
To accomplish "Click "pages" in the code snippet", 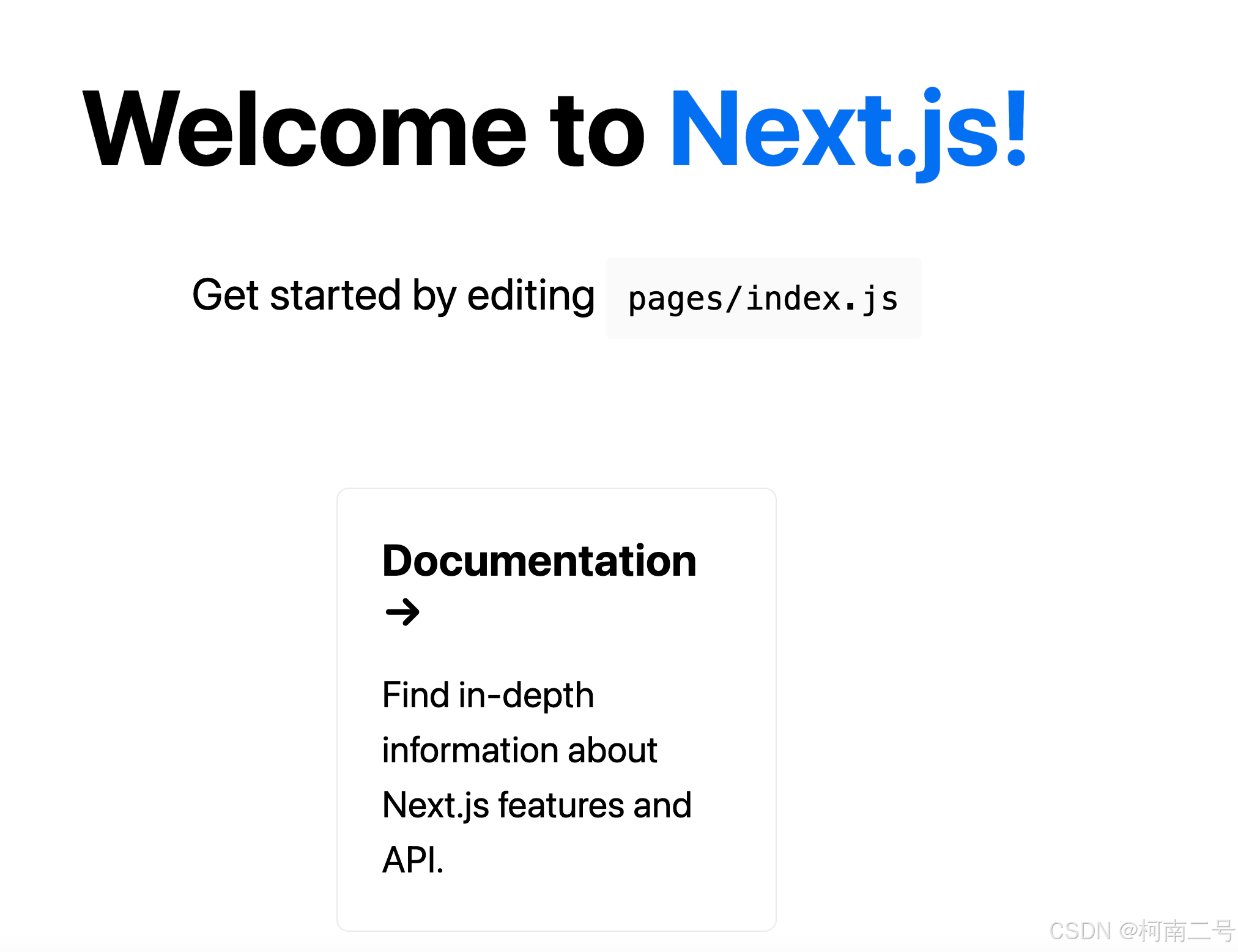I will point(675,299).
